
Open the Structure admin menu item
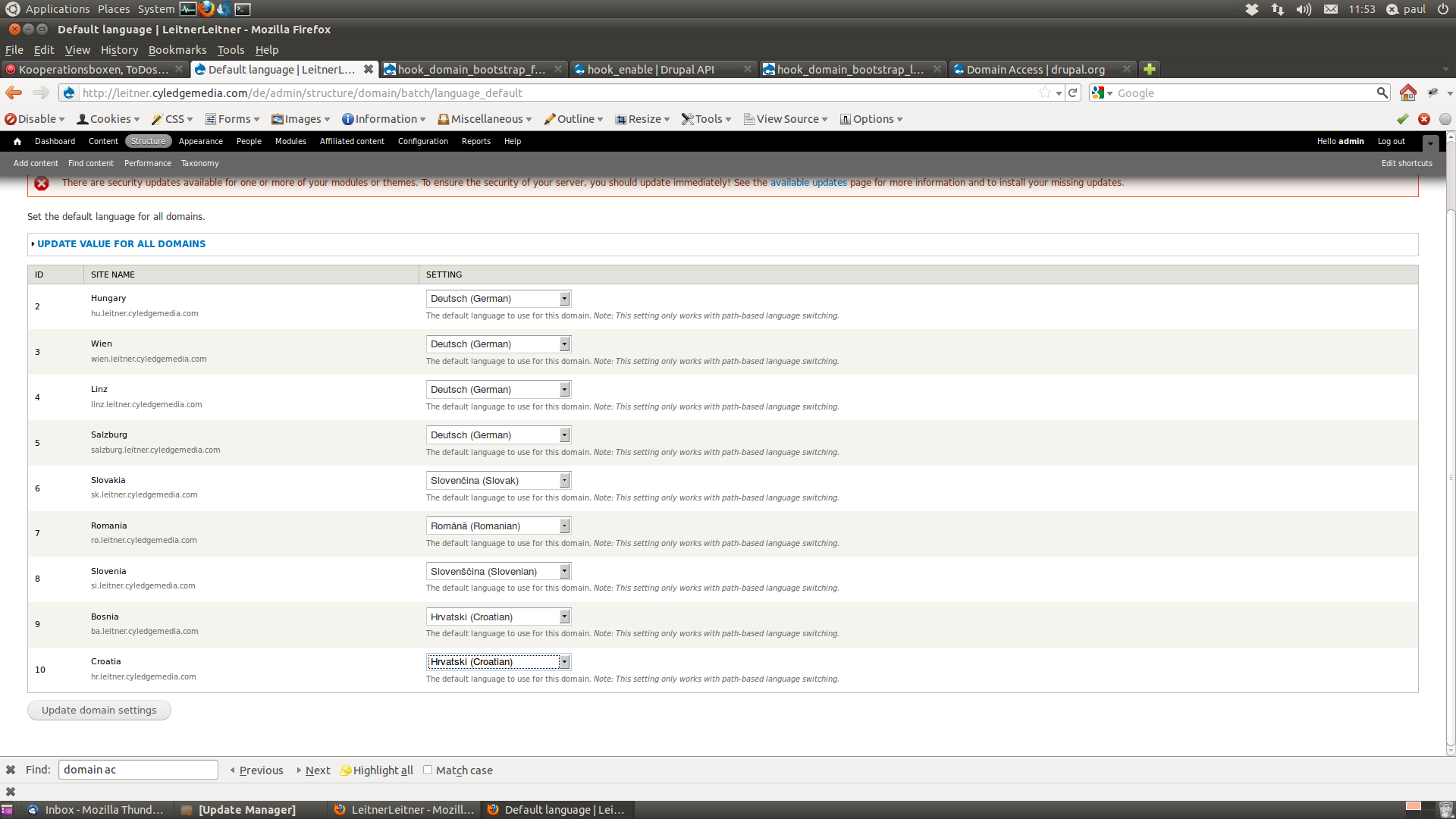tap(148, 141)
